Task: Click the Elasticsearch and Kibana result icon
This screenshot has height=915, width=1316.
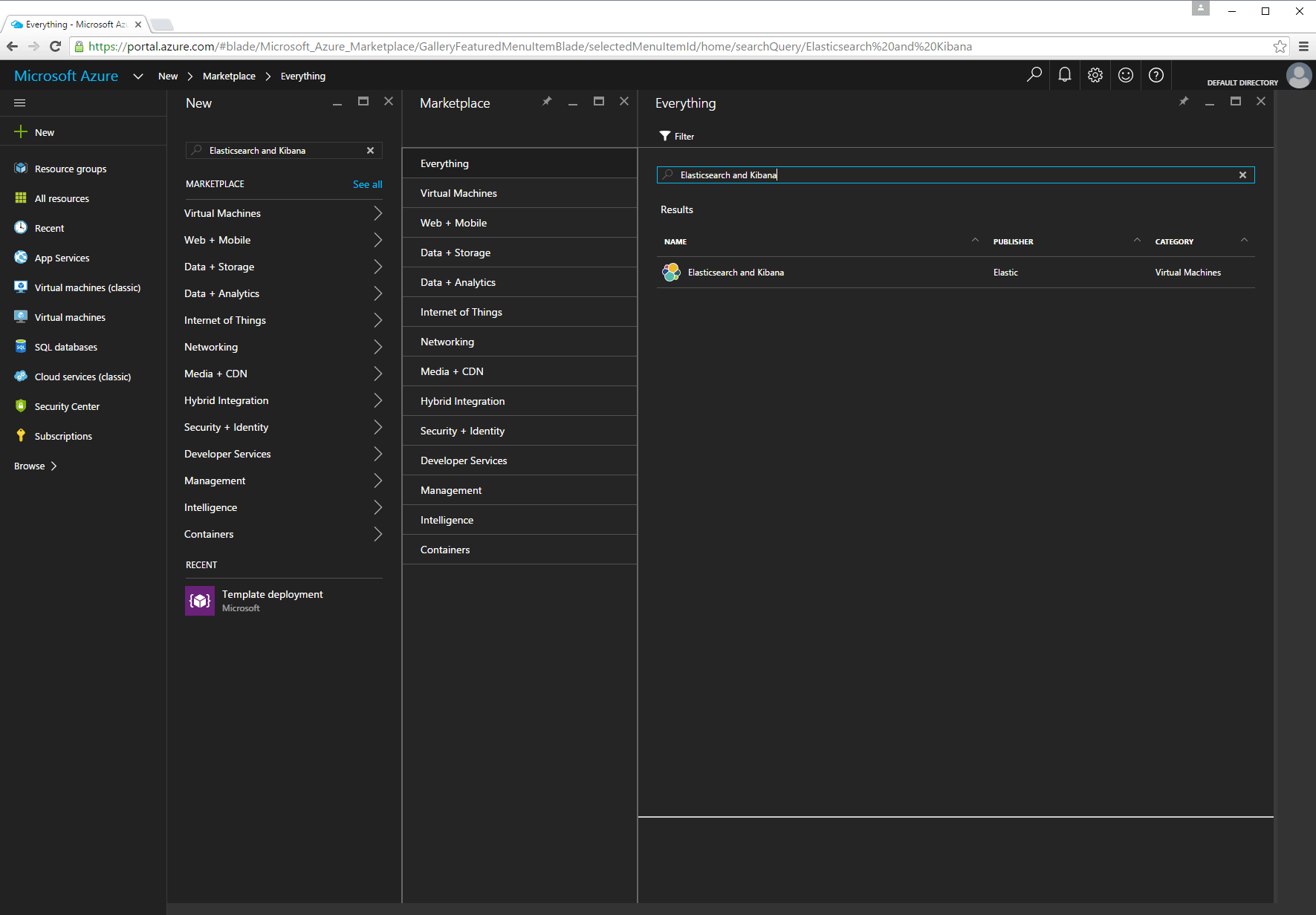Action: [671, 273]
